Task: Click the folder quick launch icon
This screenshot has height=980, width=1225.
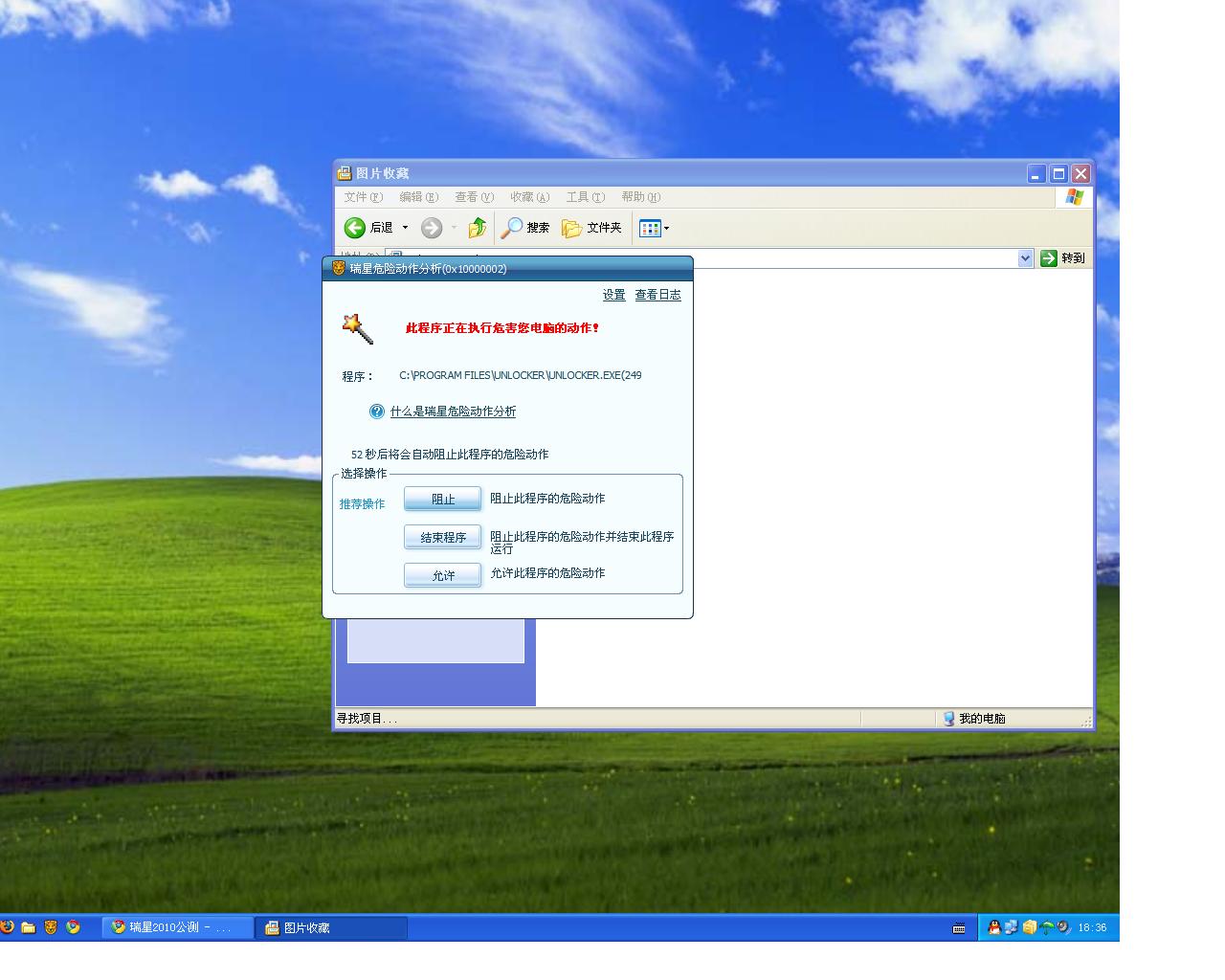Action: pyautogui.click(x=29, y=926)
